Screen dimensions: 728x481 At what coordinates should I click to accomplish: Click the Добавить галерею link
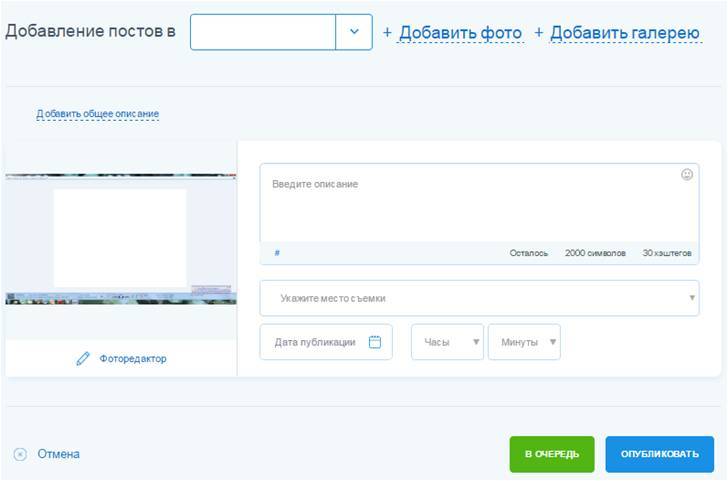(624, 33)
